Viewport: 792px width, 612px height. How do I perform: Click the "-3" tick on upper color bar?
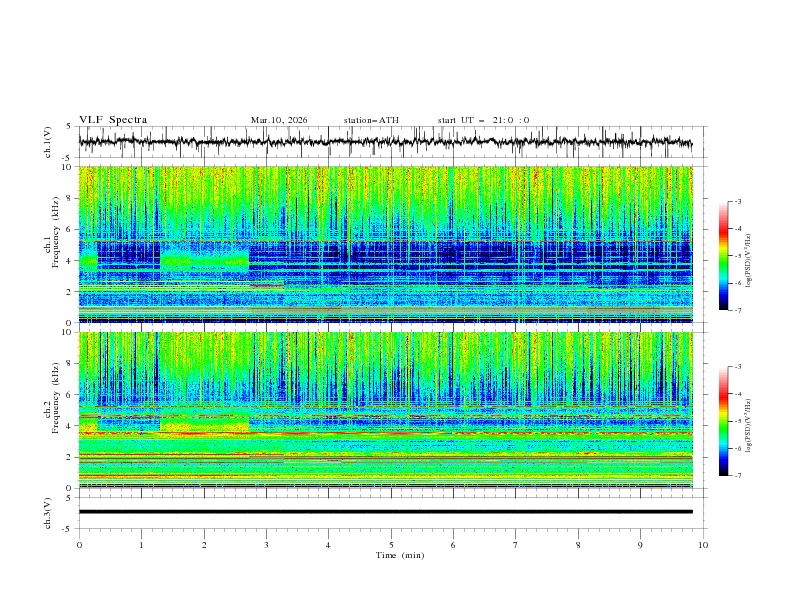(737, 201)
